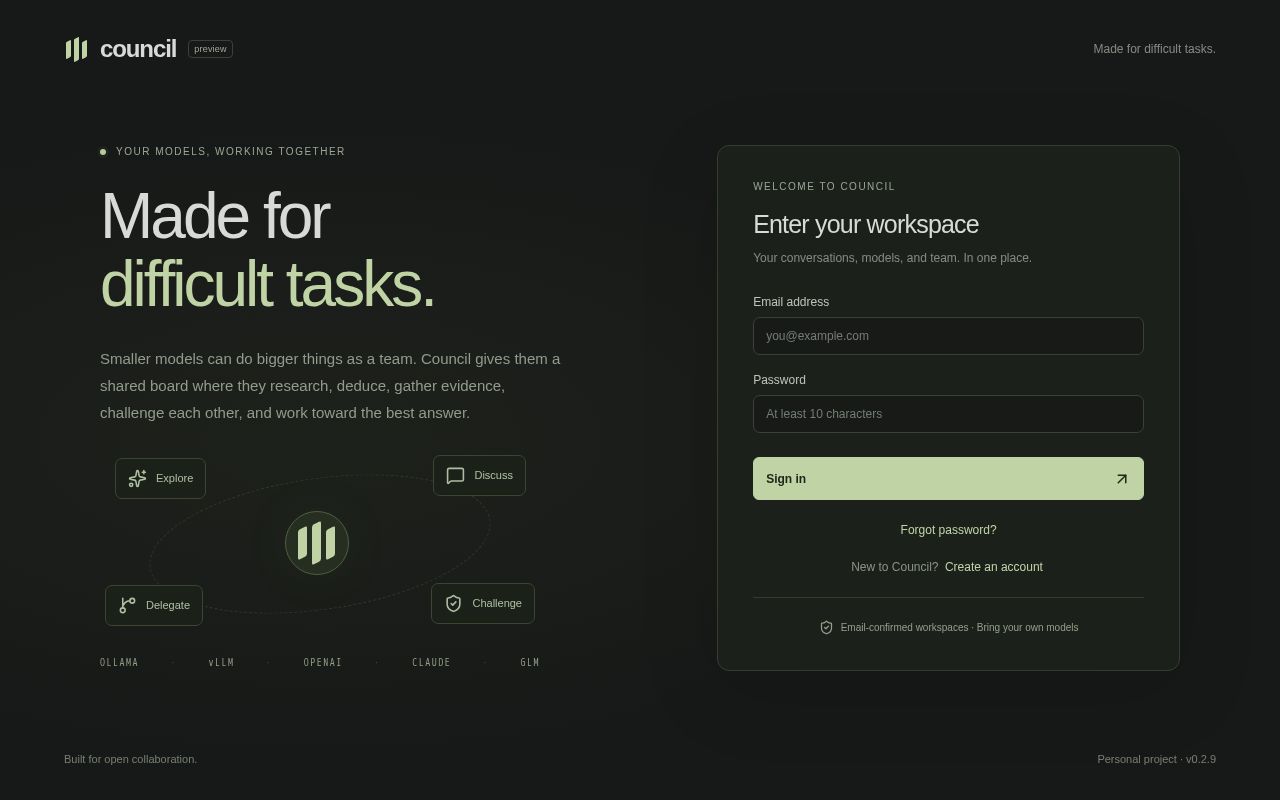The image size is (1280, 800).
Task: Click the Explore label text
Action: point(175,478)
